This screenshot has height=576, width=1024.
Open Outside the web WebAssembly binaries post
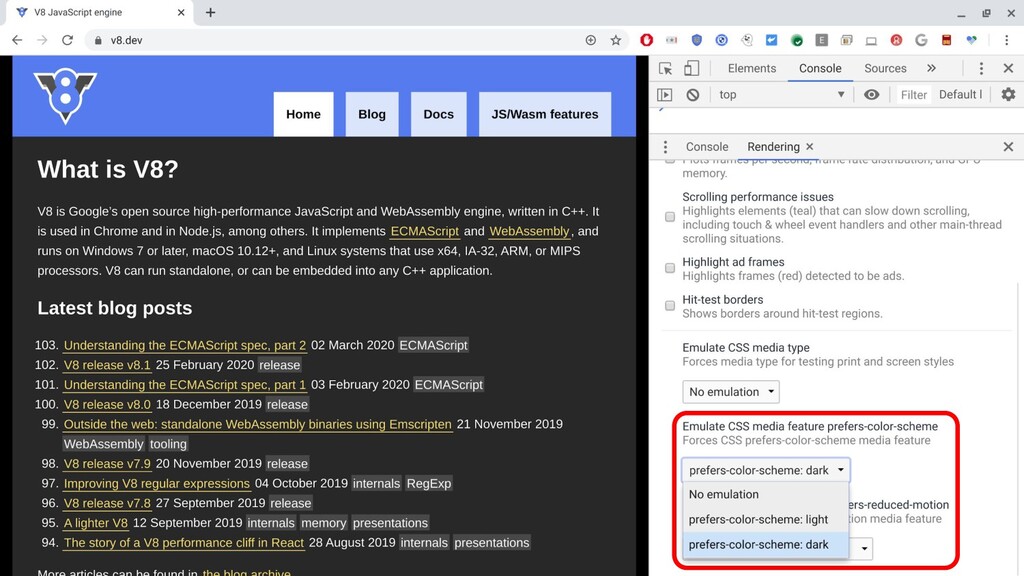[258, 424]
